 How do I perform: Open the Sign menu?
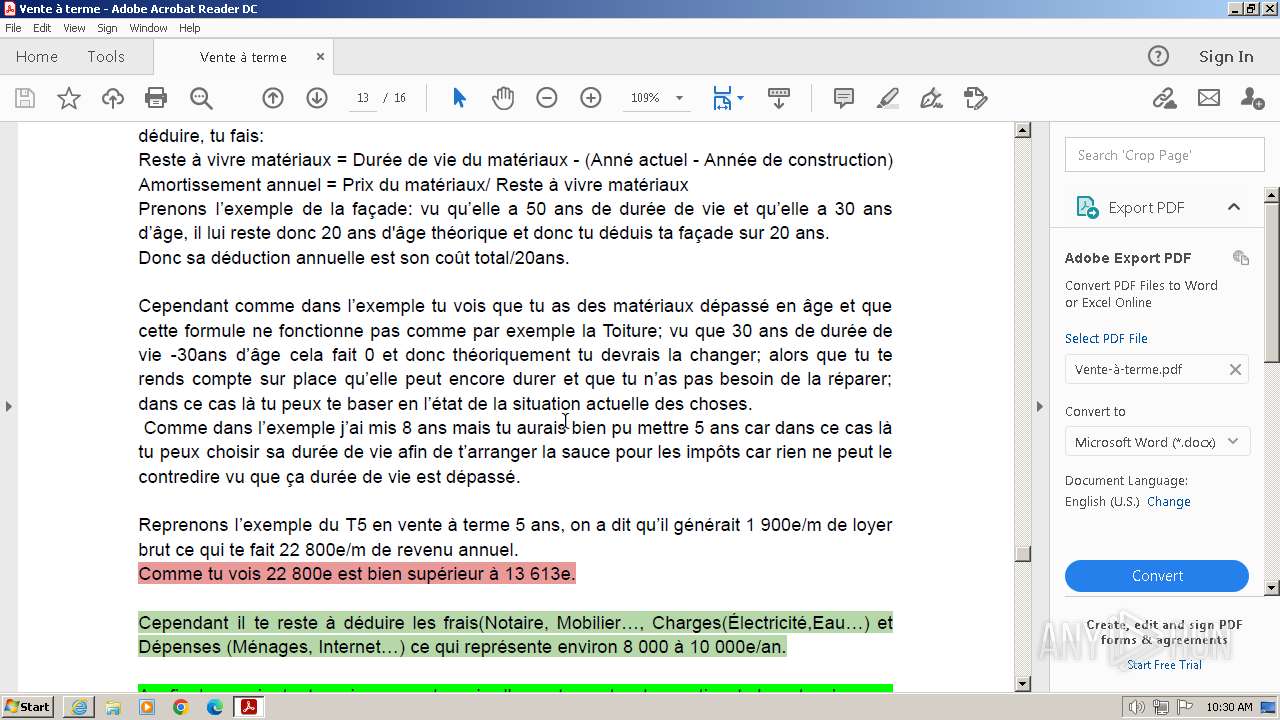click(107, 28)
